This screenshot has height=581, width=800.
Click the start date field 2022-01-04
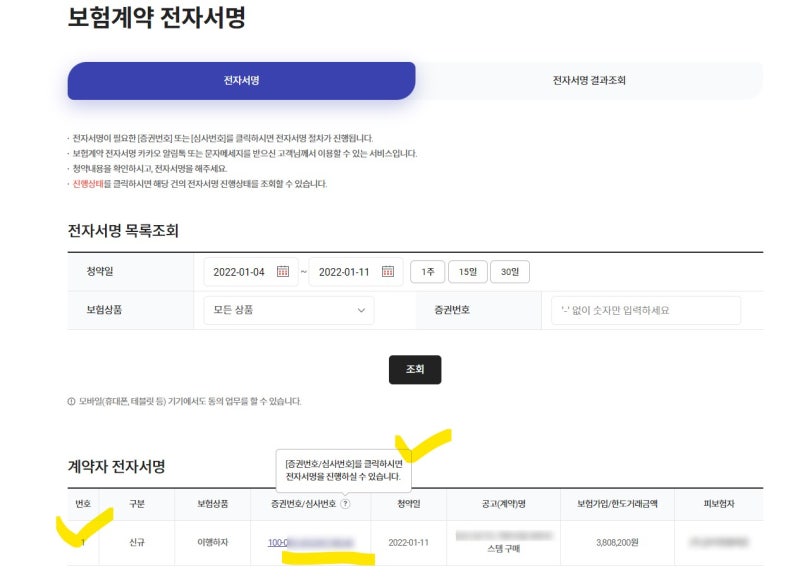251,272
